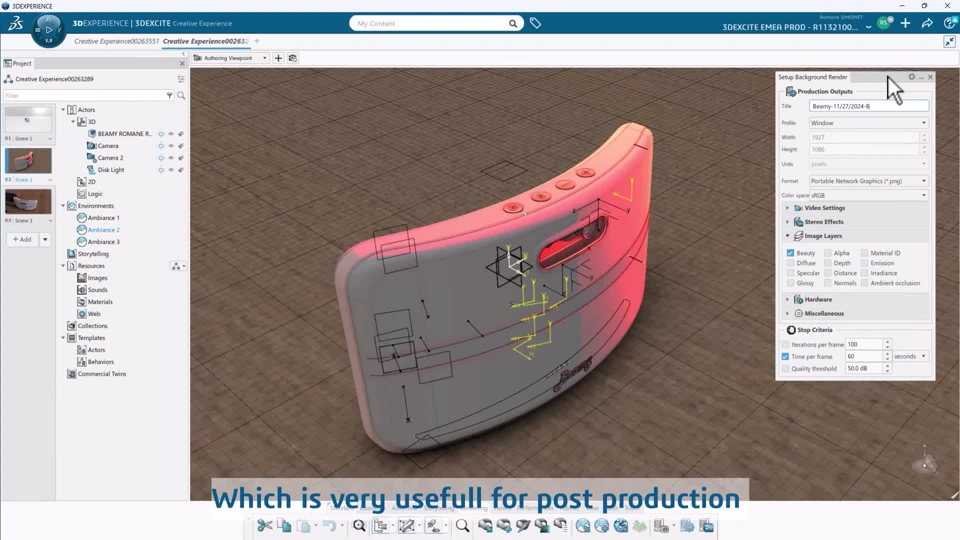Click the search magnifier beside Project filter
Screen dimensions: 960x540
point(181,96)
